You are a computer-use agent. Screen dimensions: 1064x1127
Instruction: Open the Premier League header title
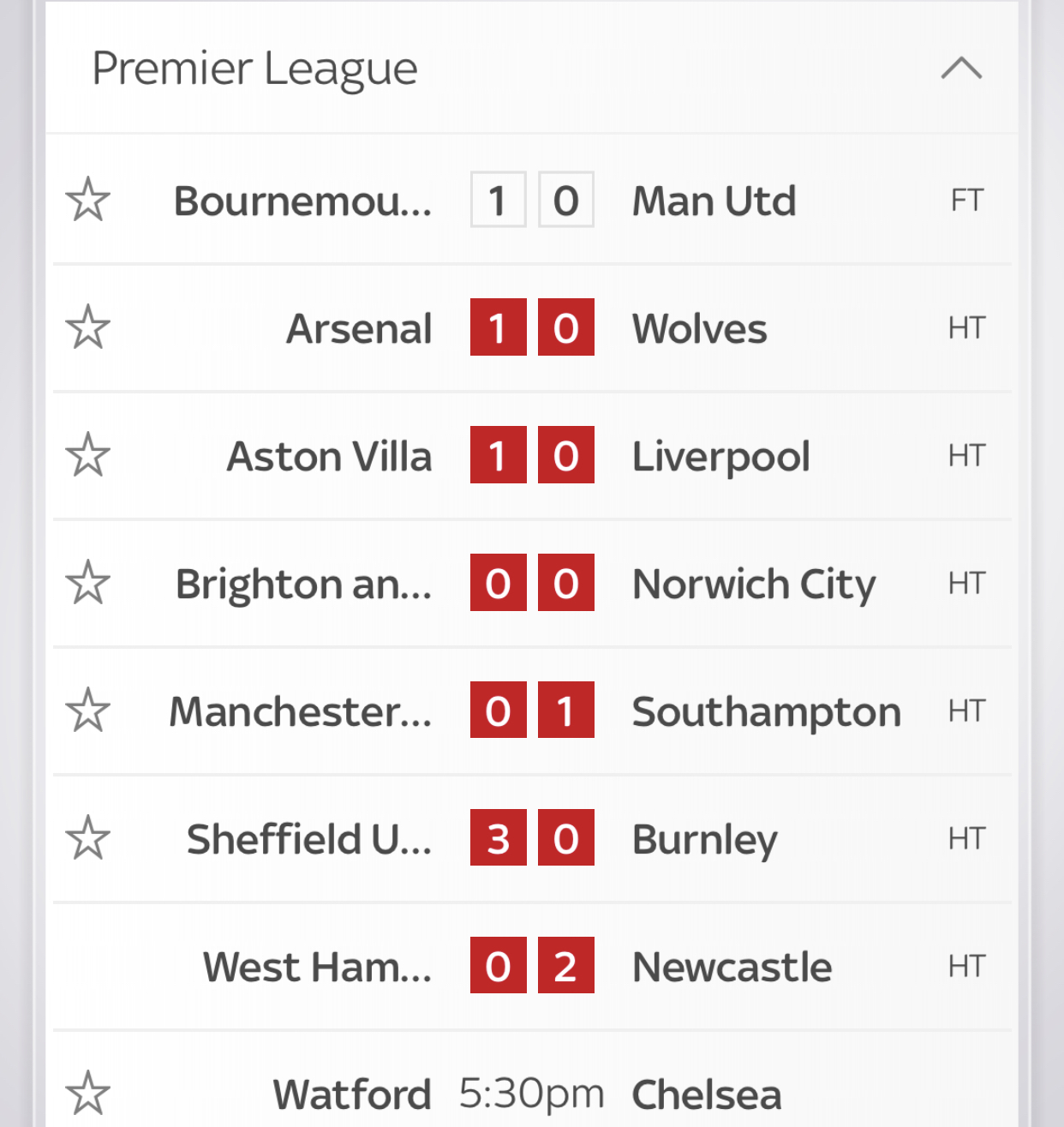(254, 69)
